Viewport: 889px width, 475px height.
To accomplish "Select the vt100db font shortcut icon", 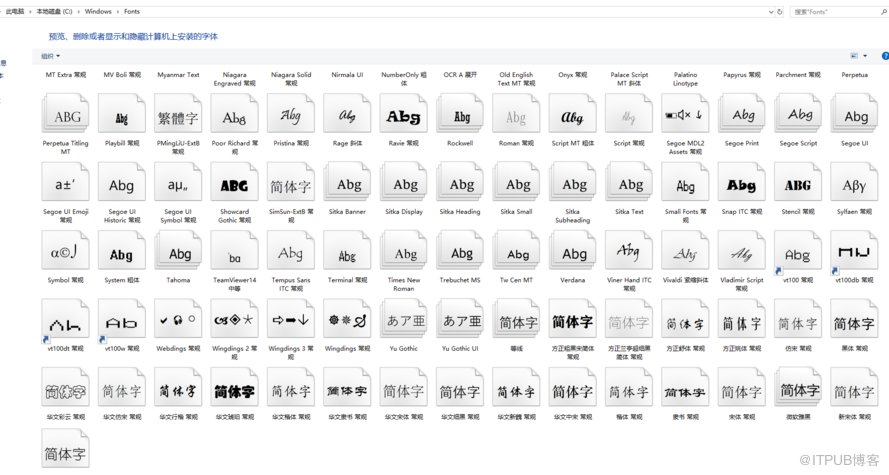I will 854,252.
